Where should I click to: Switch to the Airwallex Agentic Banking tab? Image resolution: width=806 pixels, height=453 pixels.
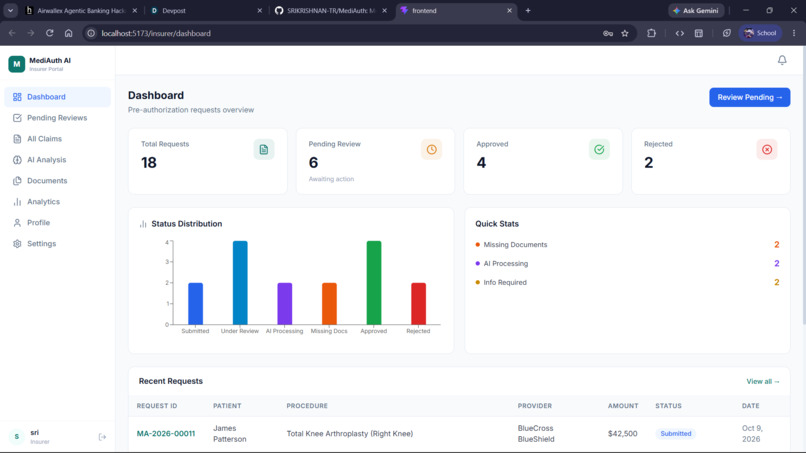pos(82,10)
